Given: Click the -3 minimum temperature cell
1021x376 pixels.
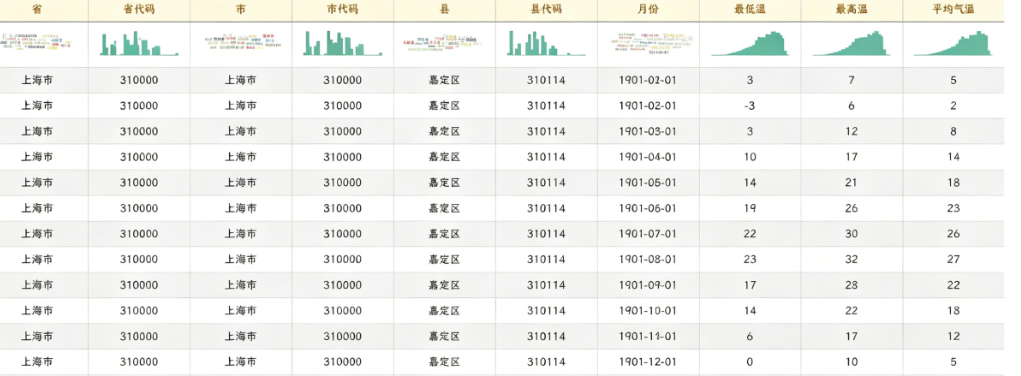Looking at the screenshot, I should click(x=749, y=106).
